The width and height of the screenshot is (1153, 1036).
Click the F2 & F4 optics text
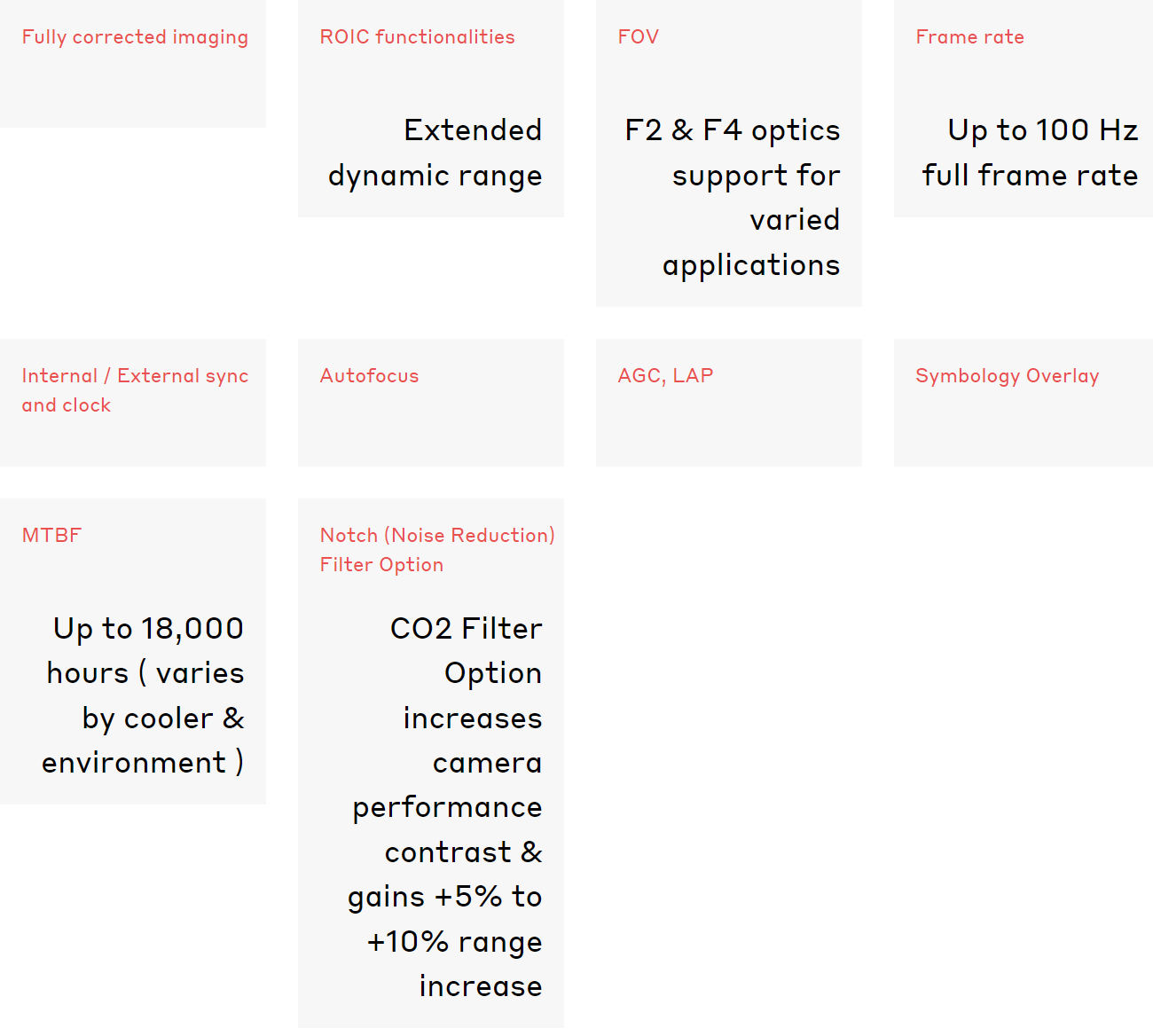(x=733, y=130)
